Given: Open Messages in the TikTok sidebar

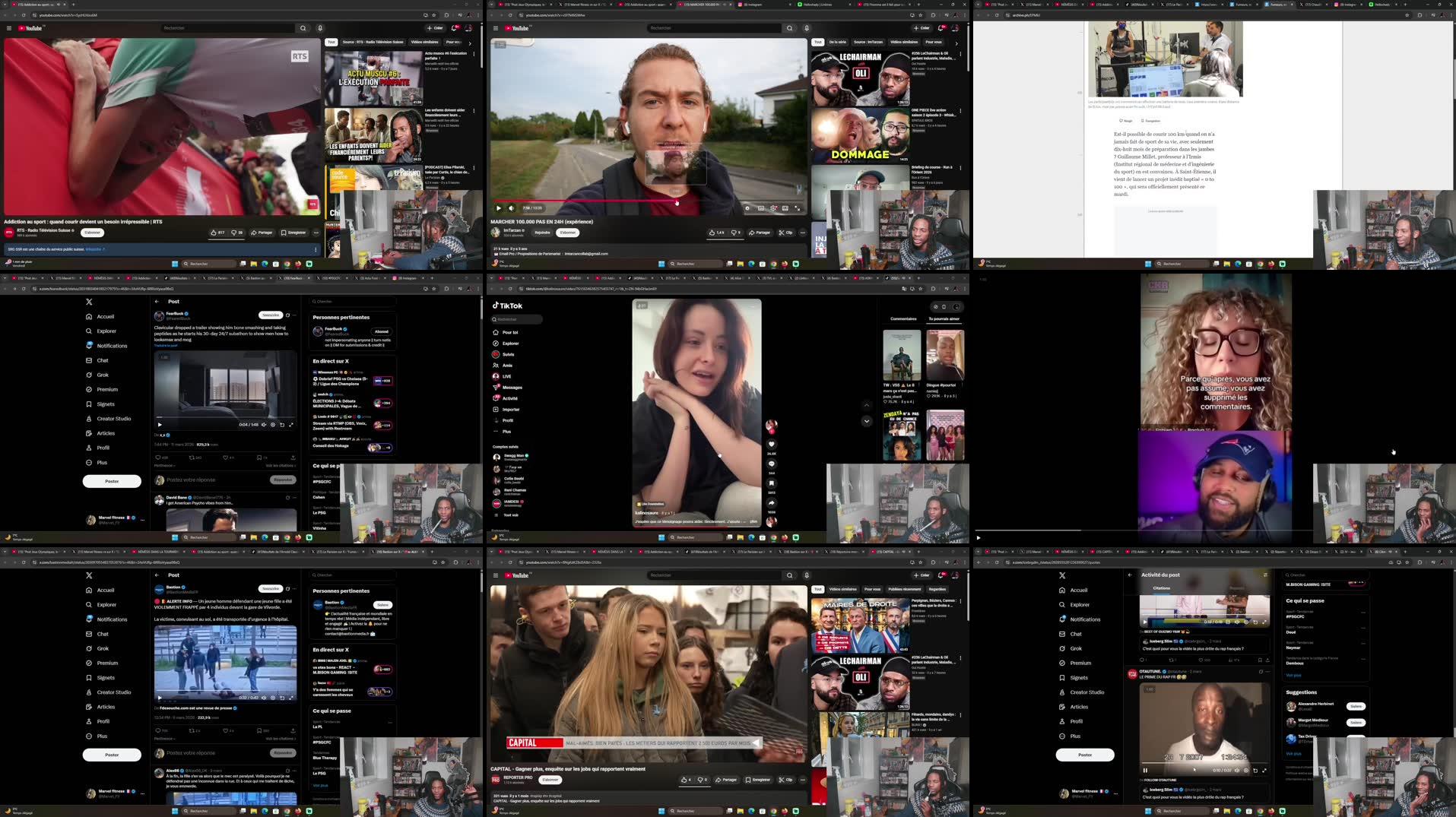Looking at the screenshot, I should [512, 387].
